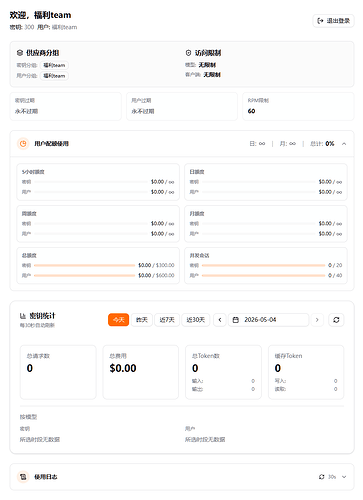Collapse the user quota usage section
Screen dimensions: 363x500
tap(344, 144)
